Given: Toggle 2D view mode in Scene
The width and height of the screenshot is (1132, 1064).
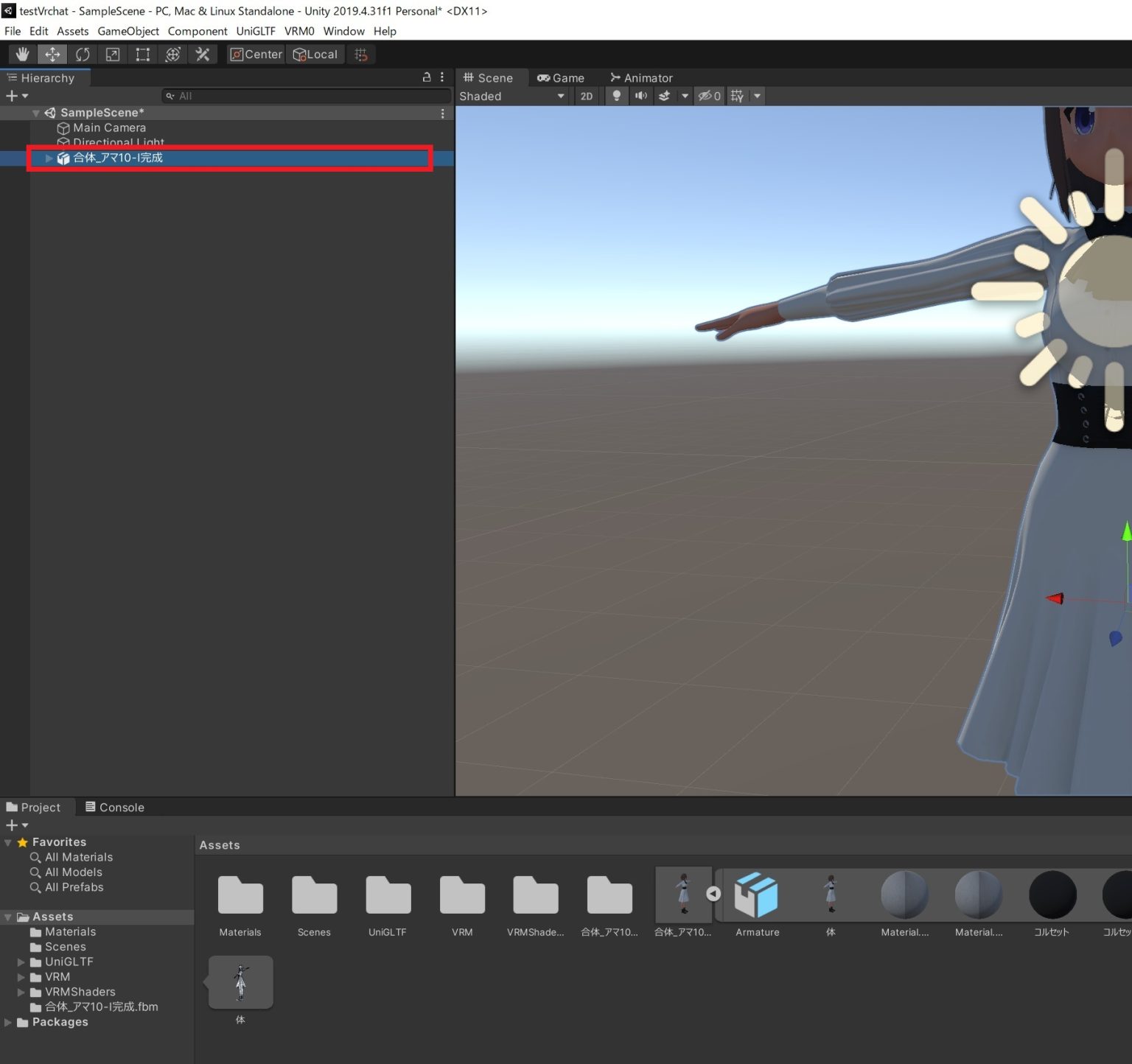Looking at the screenshot, I should [x=587, y=96].
